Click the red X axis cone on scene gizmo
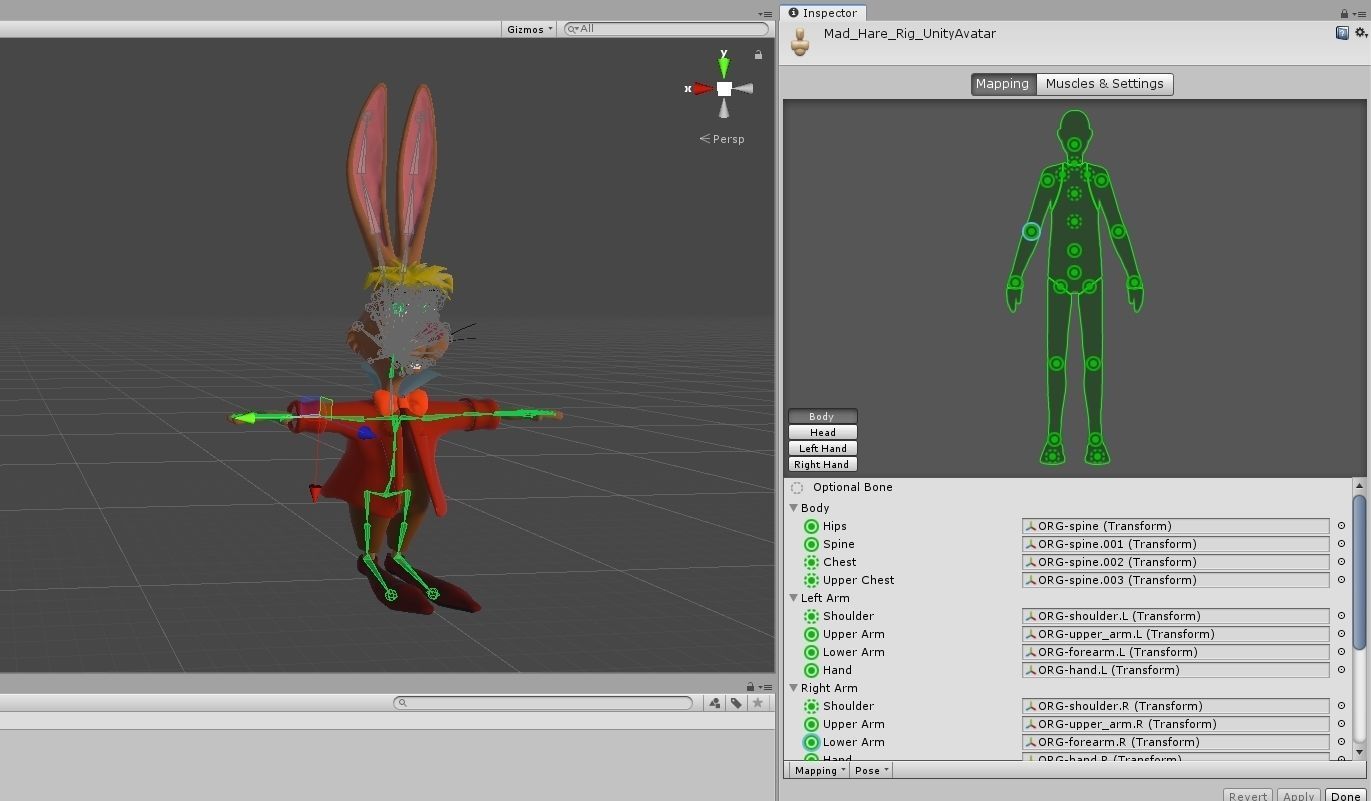 702,89
